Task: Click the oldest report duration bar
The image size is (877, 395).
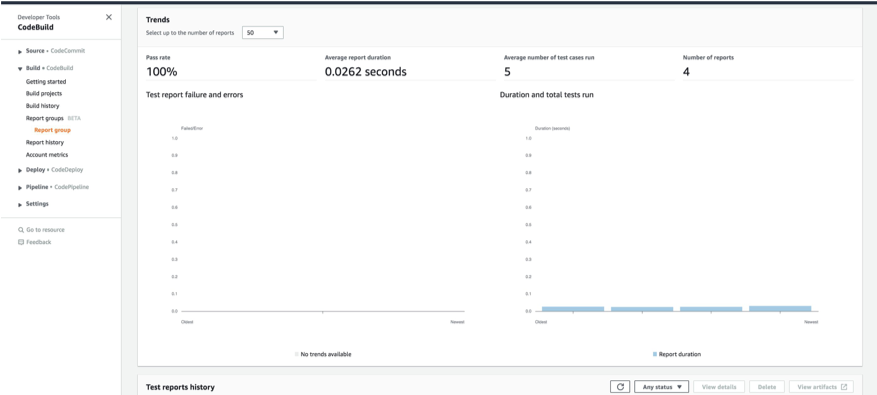Action: (x=573, y=309)
